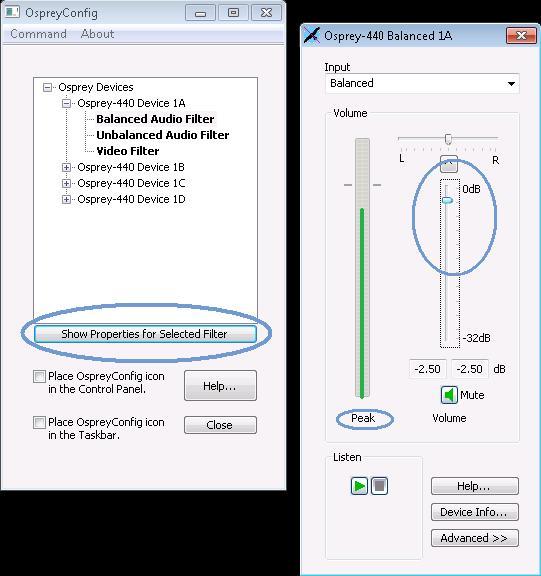Screen dimensions: 541x576
Task: Click the left-right balance slider thumb
Action: tap(448, 139)
